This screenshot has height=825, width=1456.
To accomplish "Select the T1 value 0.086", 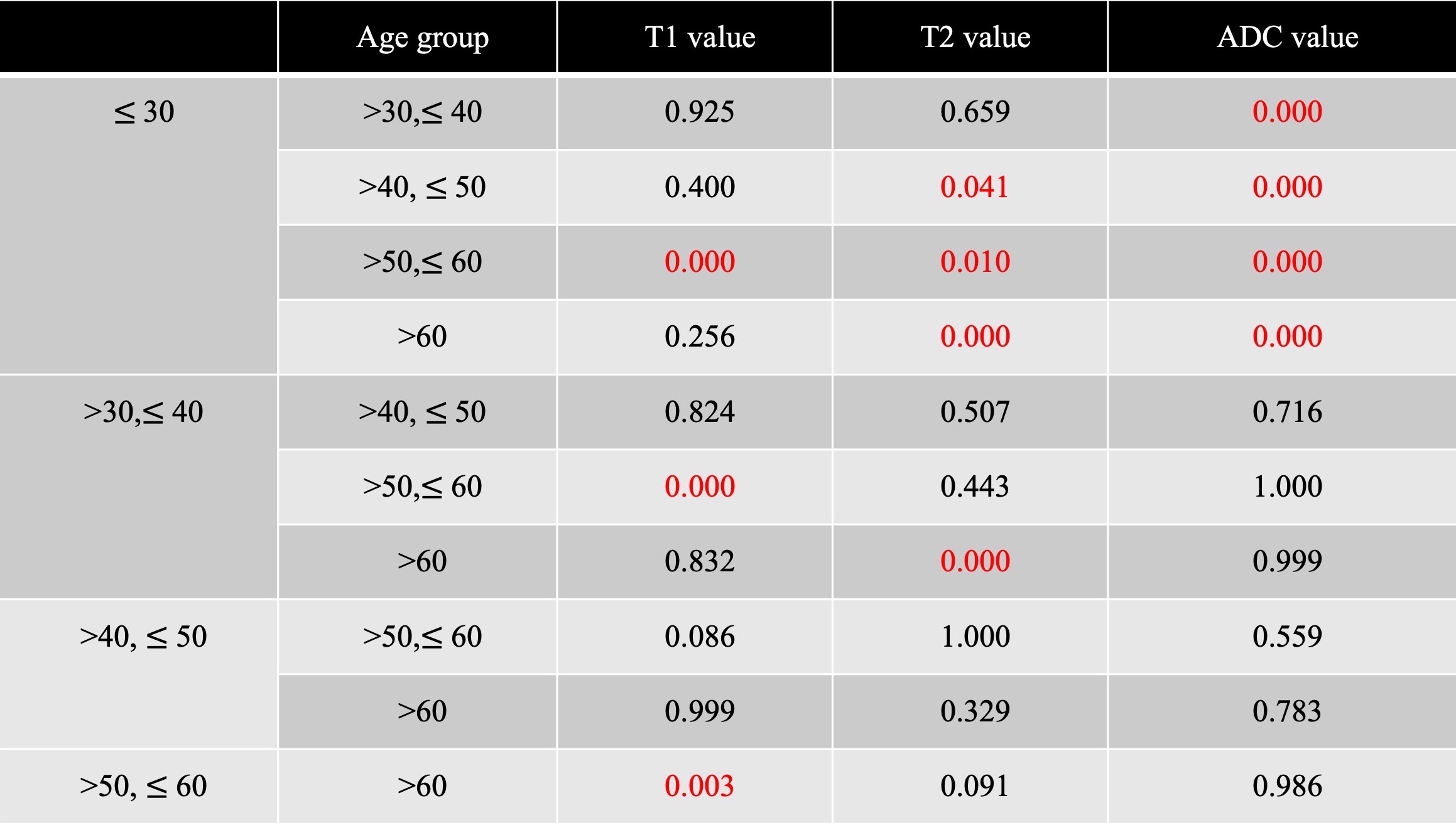I will tap(699, 637).
